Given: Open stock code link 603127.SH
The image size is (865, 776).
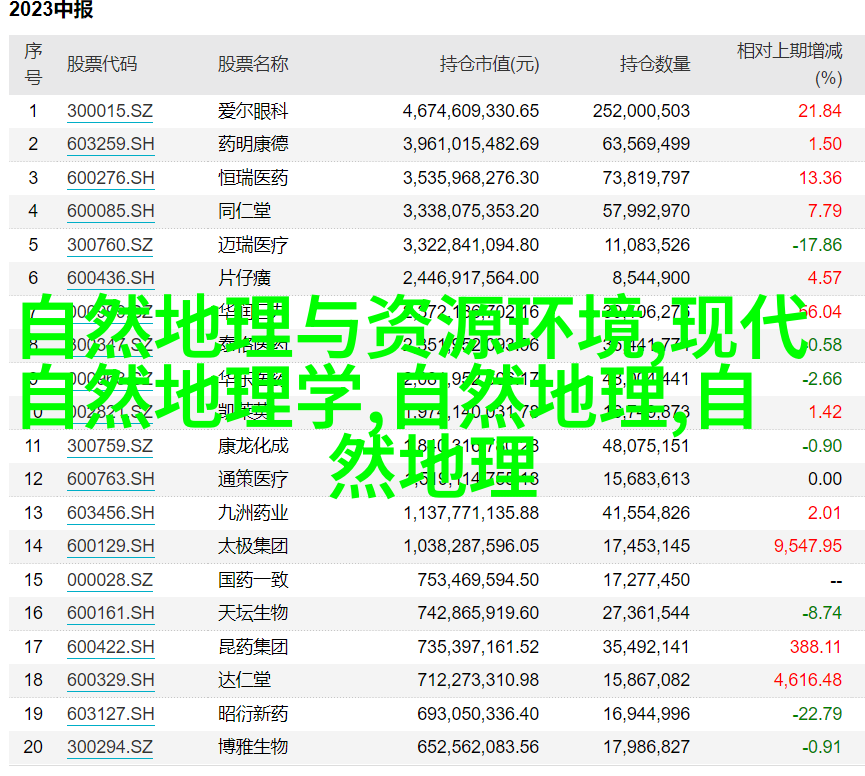Looking at the screenshot, I should coord(110,714).
